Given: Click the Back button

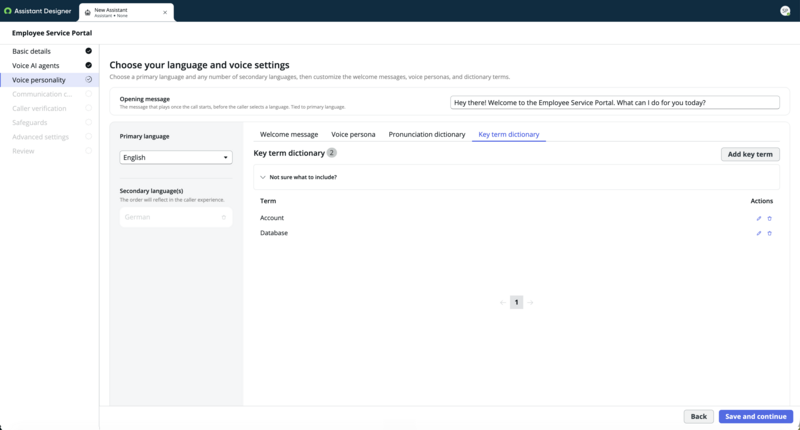Looking at the screenshot, I should click(698, 416).
